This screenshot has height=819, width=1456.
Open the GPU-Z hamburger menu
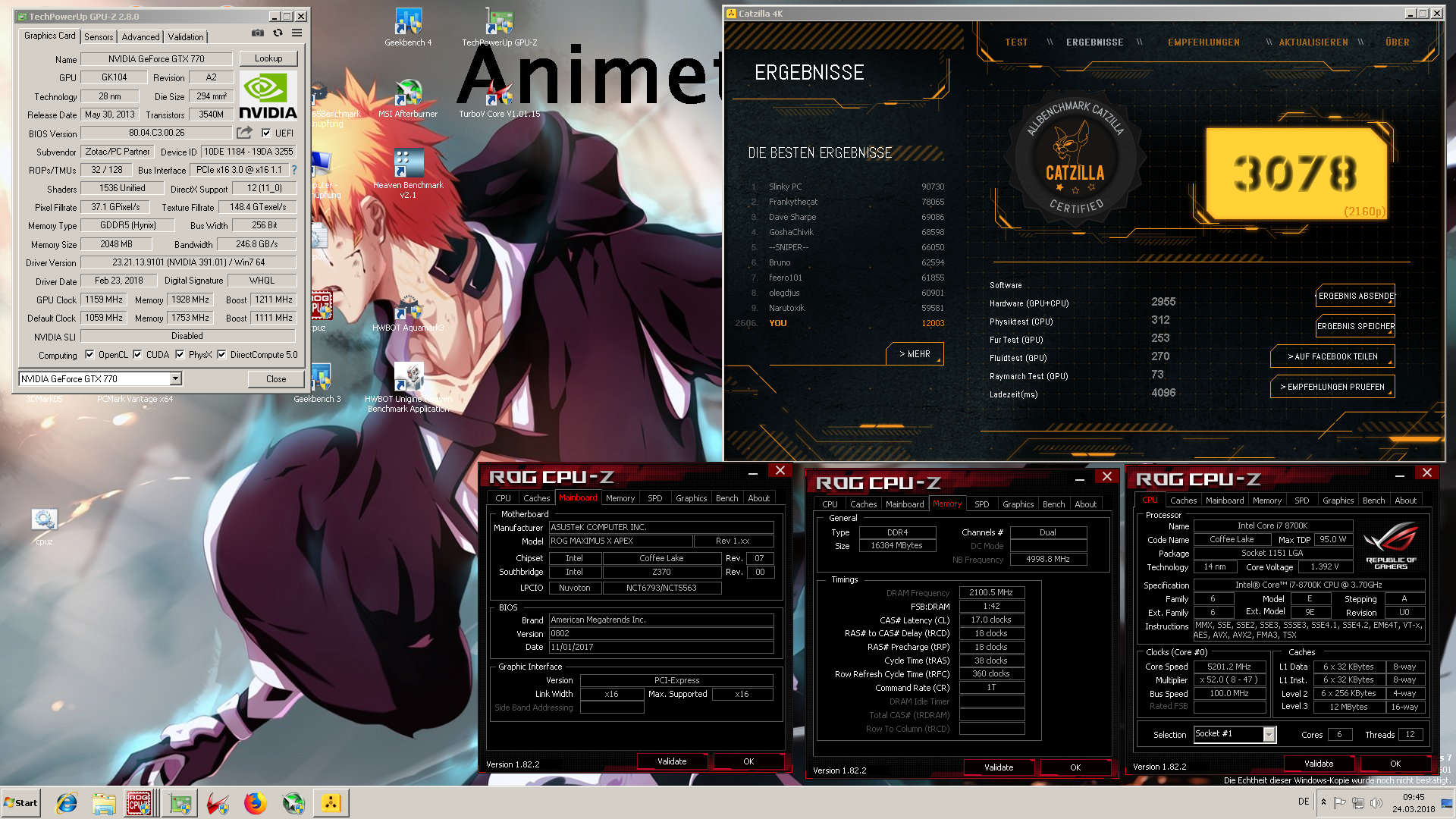(297, 33)
